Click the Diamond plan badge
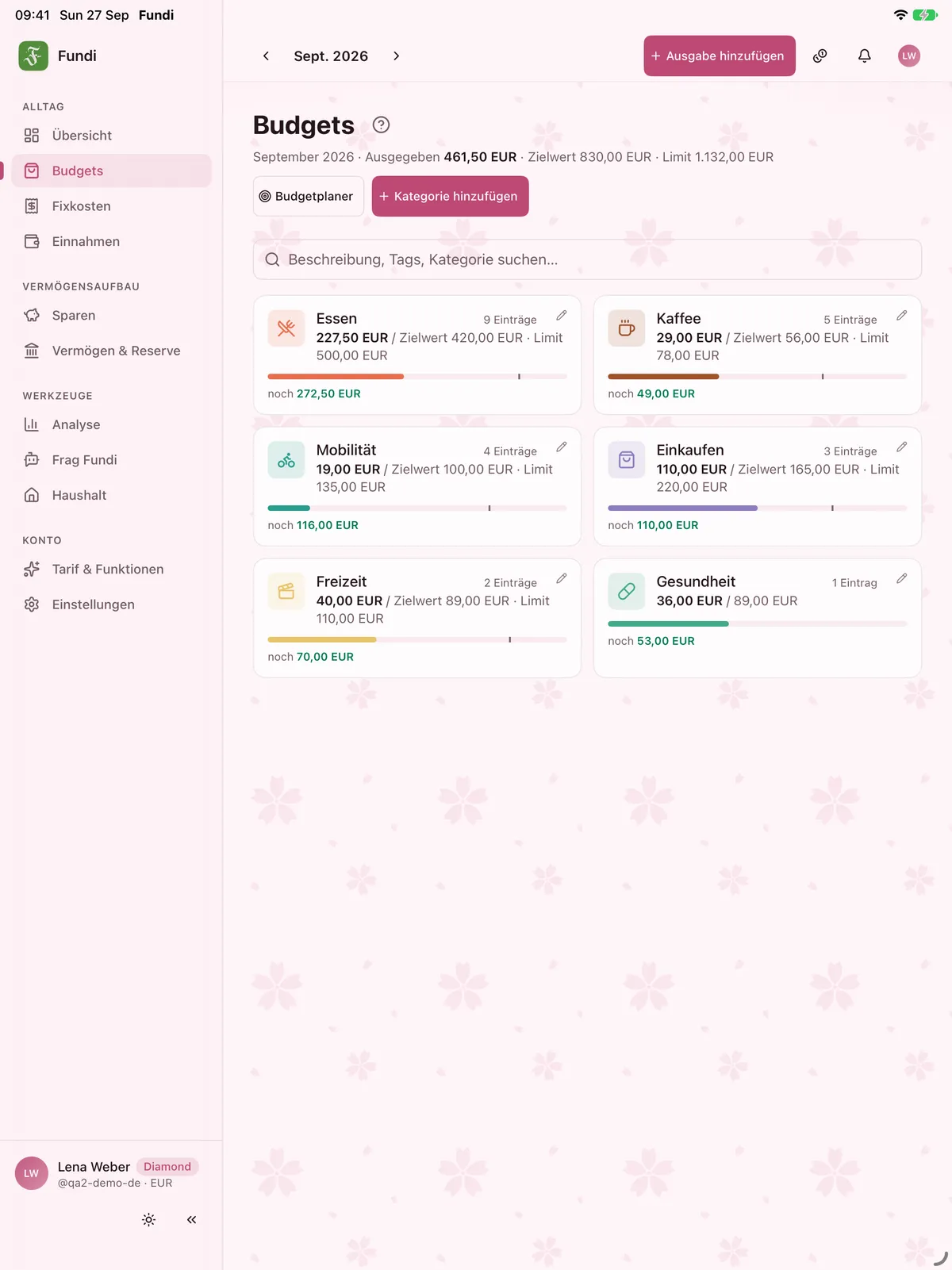Viewport: 952px width, 1270px height. point(167,1167)
